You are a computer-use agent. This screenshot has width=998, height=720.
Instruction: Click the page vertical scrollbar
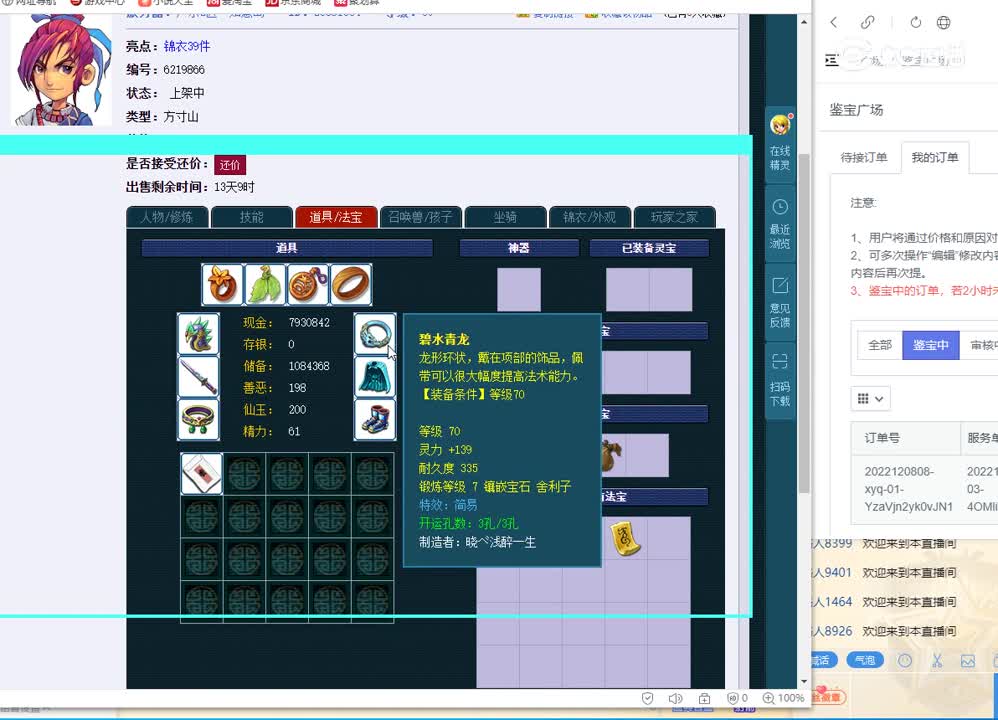click(804, 322)
